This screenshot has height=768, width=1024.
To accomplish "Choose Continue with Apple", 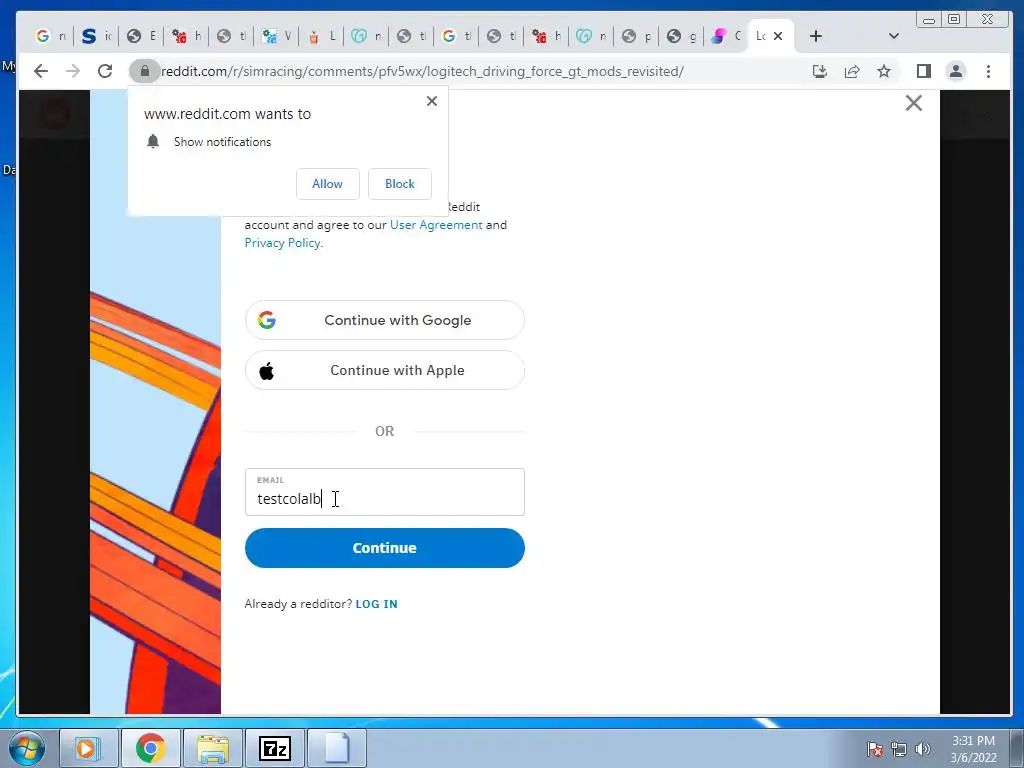I will click(x=385, y=370).
